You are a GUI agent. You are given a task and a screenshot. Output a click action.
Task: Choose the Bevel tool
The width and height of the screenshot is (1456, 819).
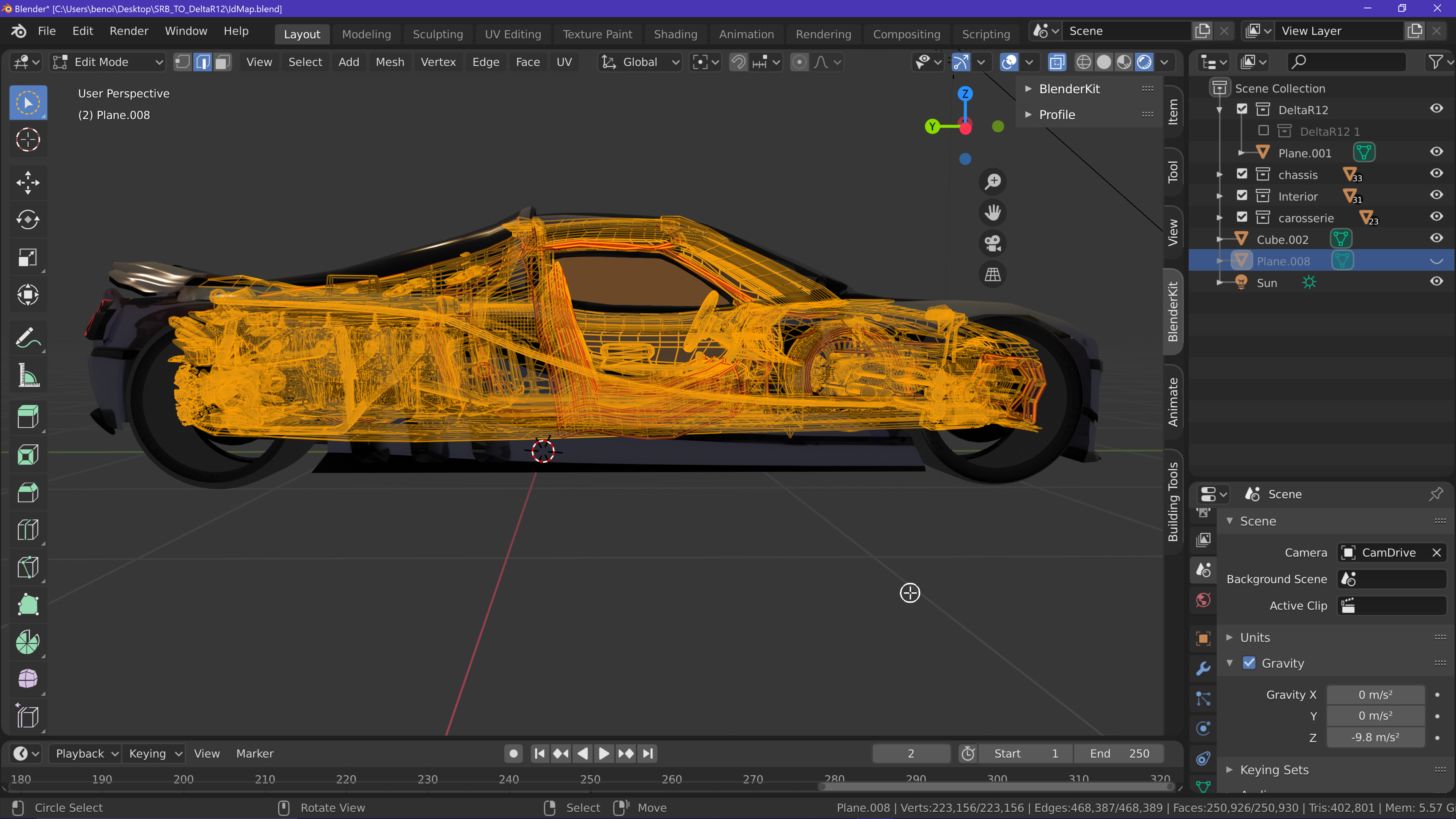(x=28, y=492)
